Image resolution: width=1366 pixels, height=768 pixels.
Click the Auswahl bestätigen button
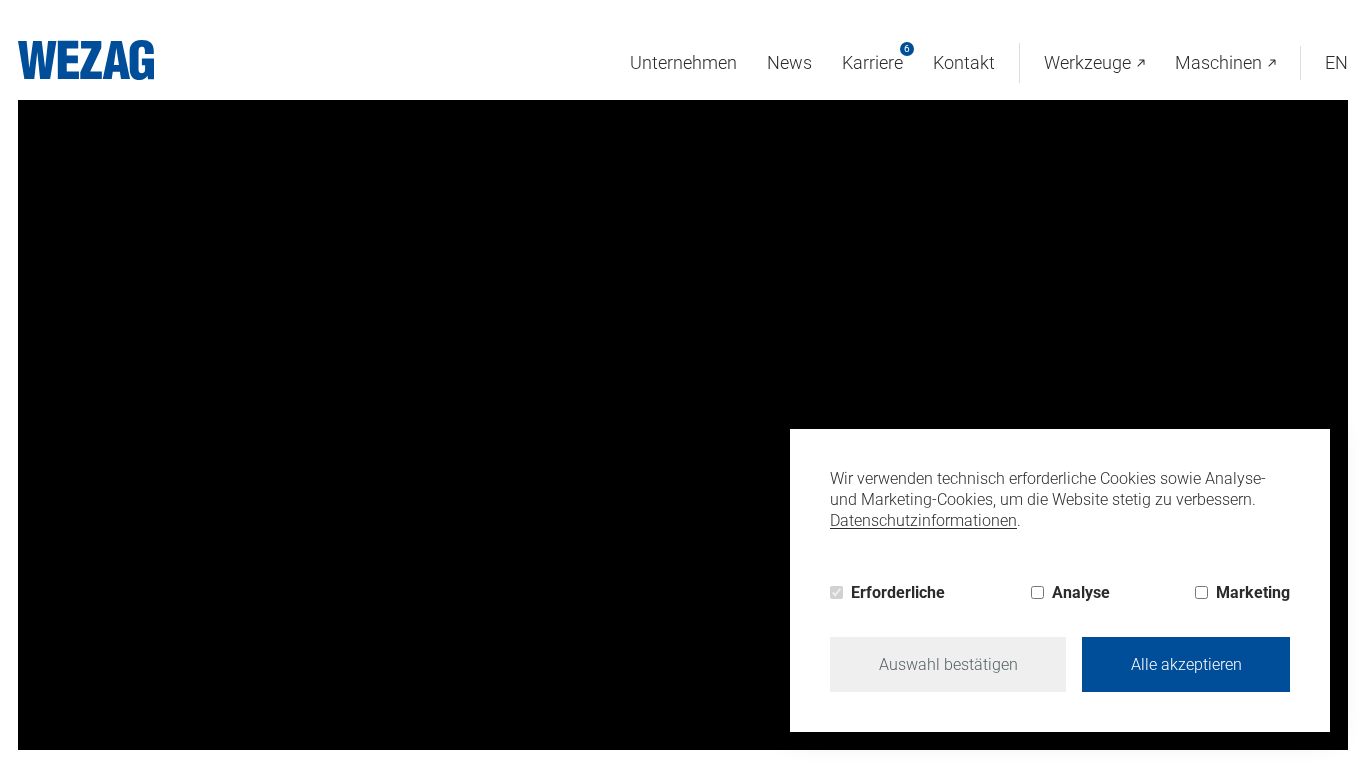click(x=947, y=665)
